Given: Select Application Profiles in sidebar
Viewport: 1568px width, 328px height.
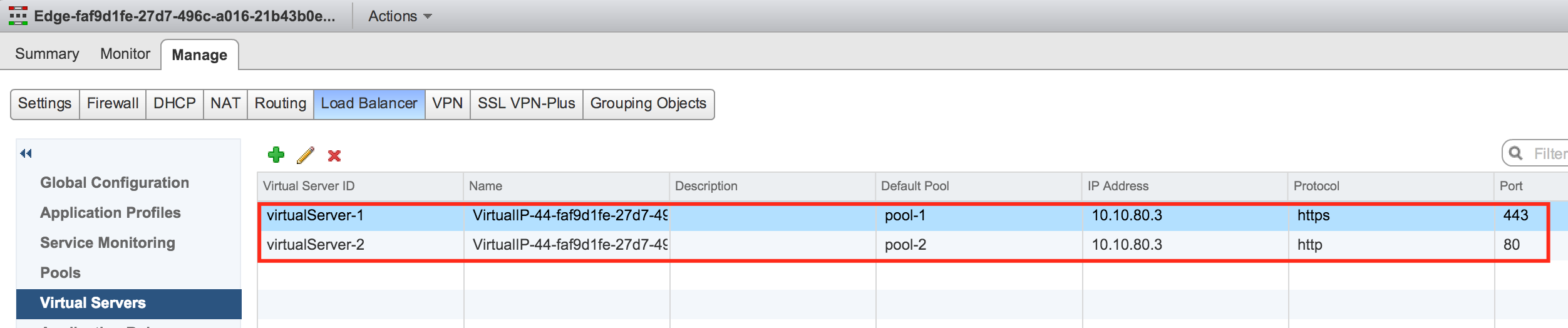Looking at the screenshot, I should coord(110,213).
